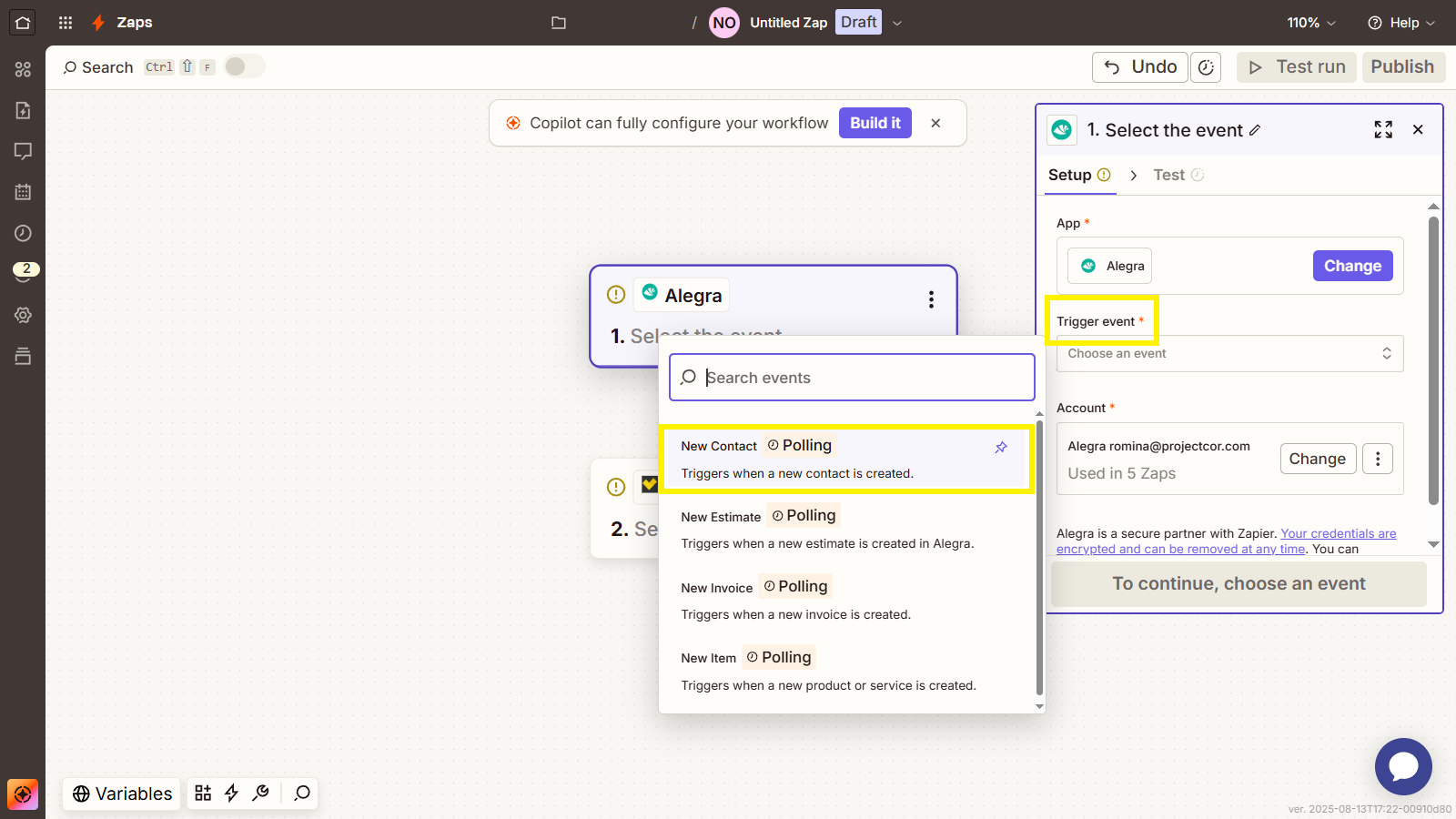Click Change next to Alegra app
1456x819 pixels.
pyautogui.click(x=1352, y=266)
